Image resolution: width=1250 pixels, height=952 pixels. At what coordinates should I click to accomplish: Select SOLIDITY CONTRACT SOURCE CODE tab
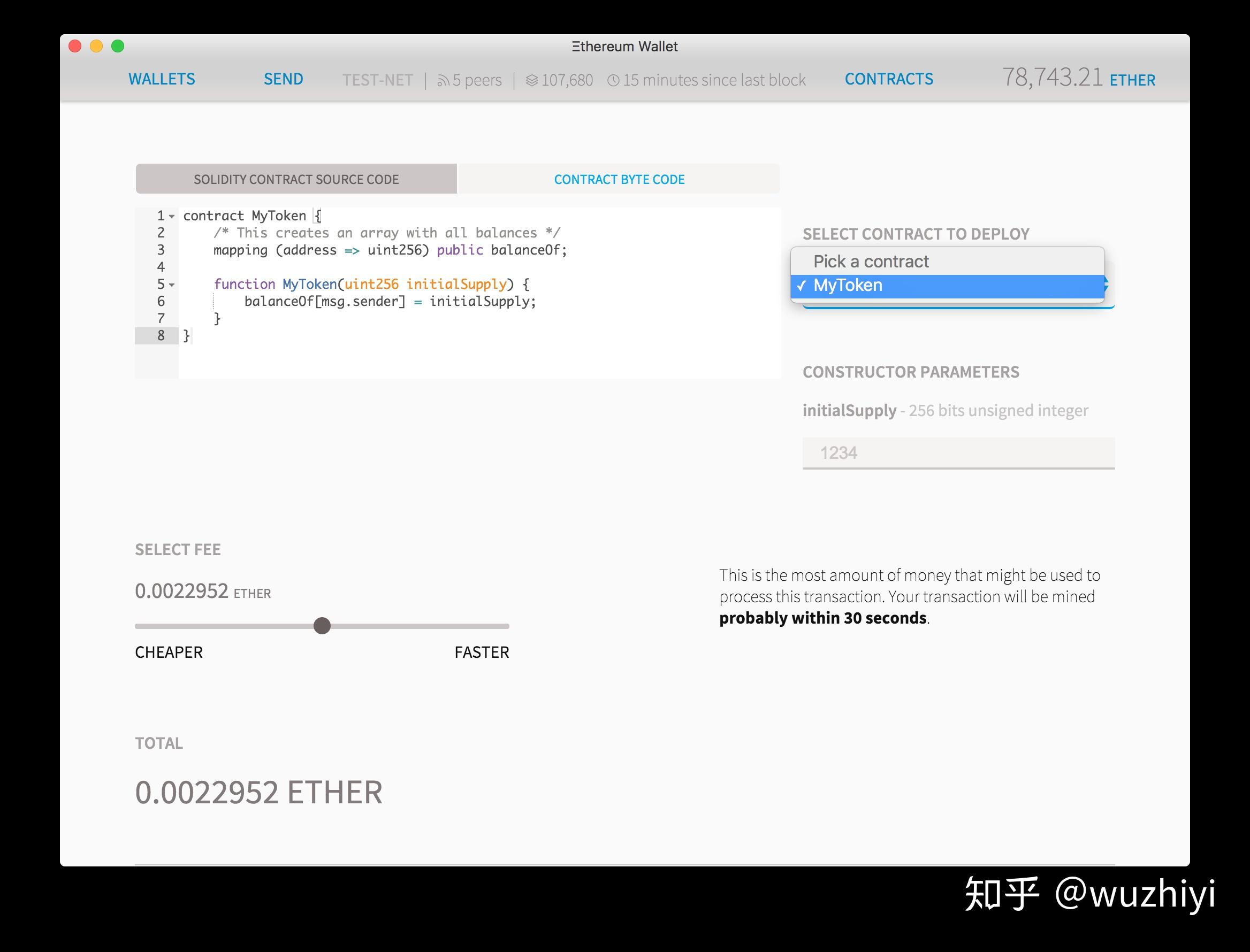click(296, 179)
